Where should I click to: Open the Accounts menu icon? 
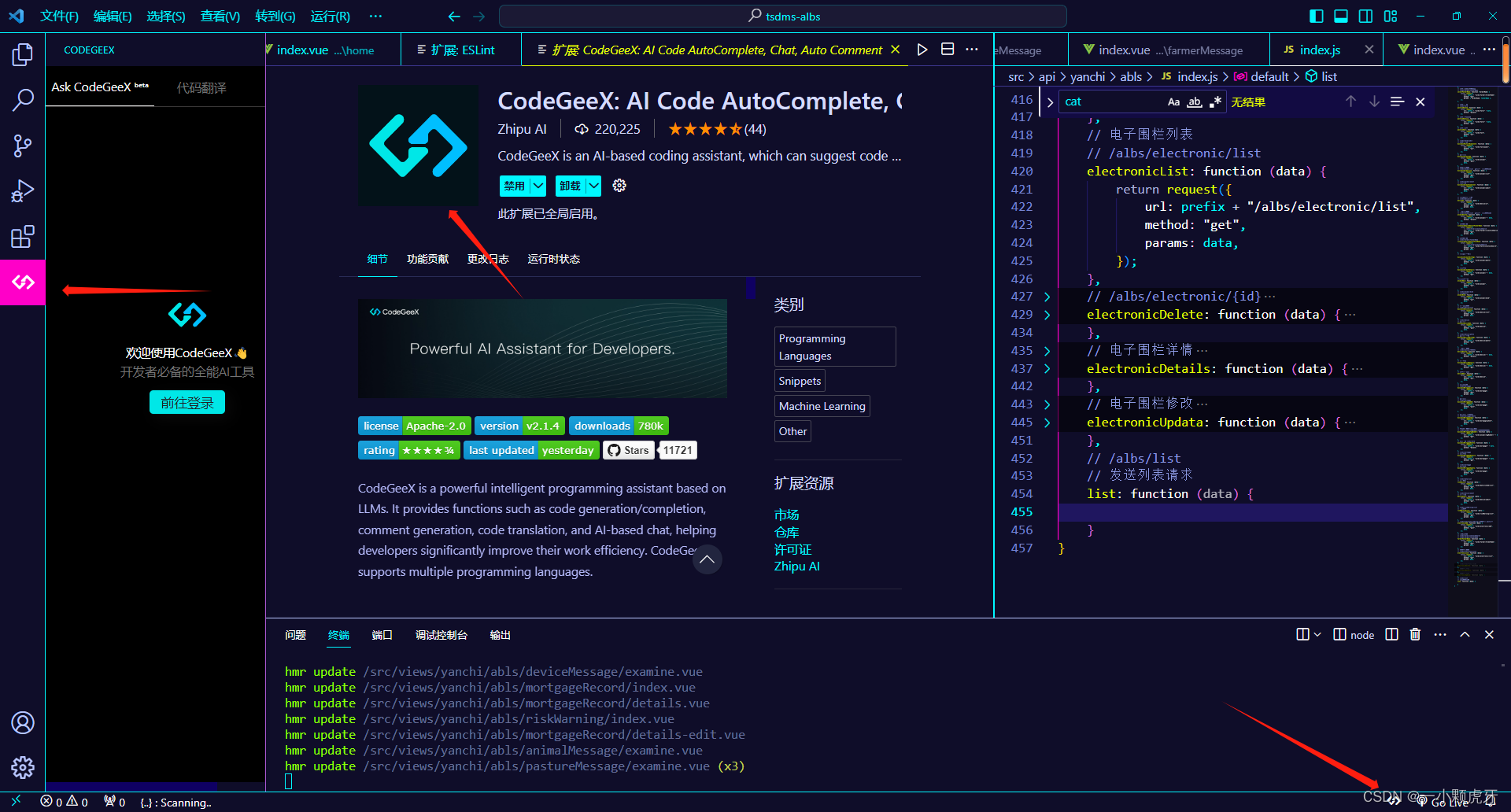tap(23, 722)
